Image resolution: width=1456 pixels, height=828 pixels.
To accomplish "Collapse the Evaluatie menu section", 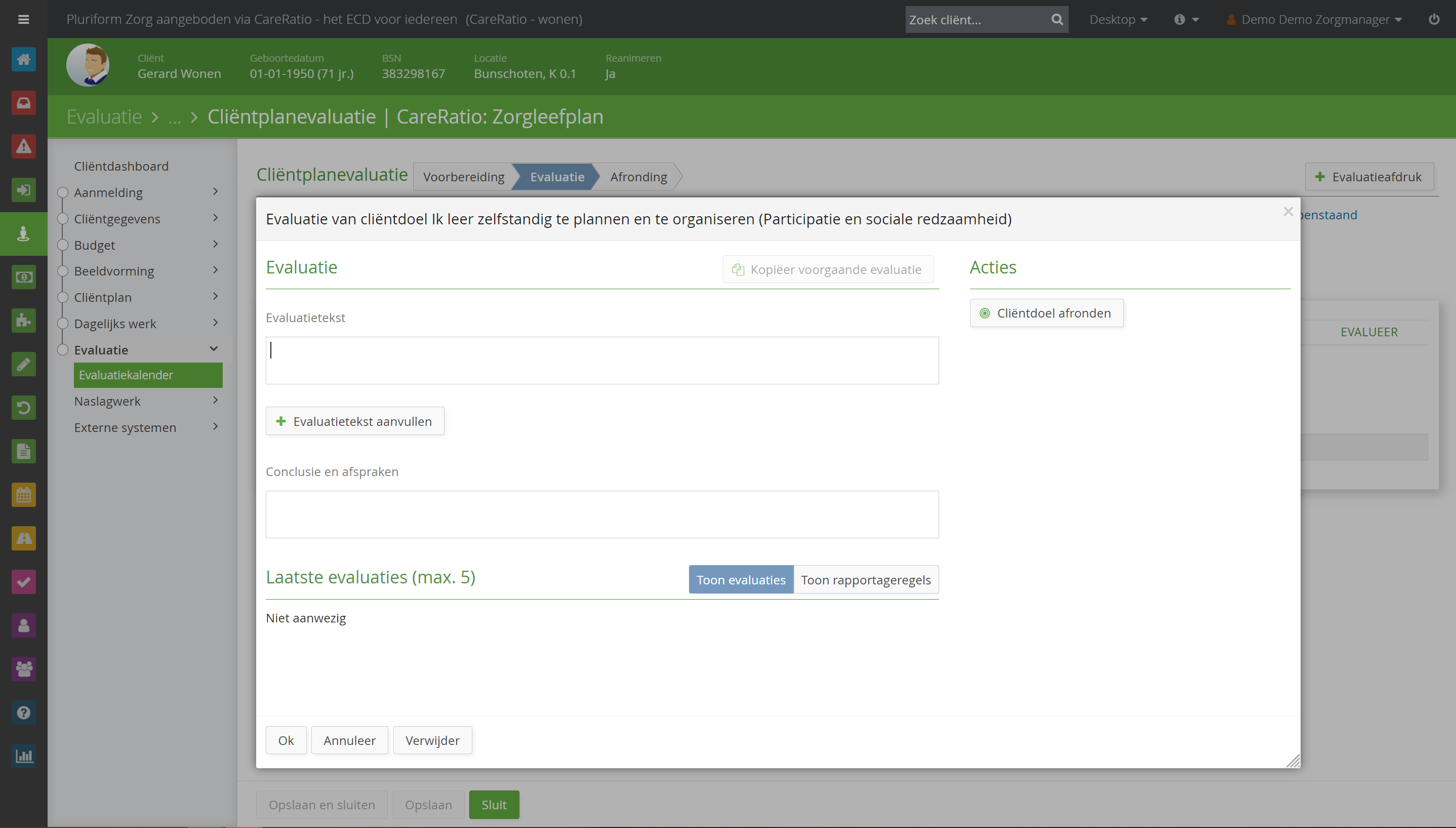I will [146, 350].
